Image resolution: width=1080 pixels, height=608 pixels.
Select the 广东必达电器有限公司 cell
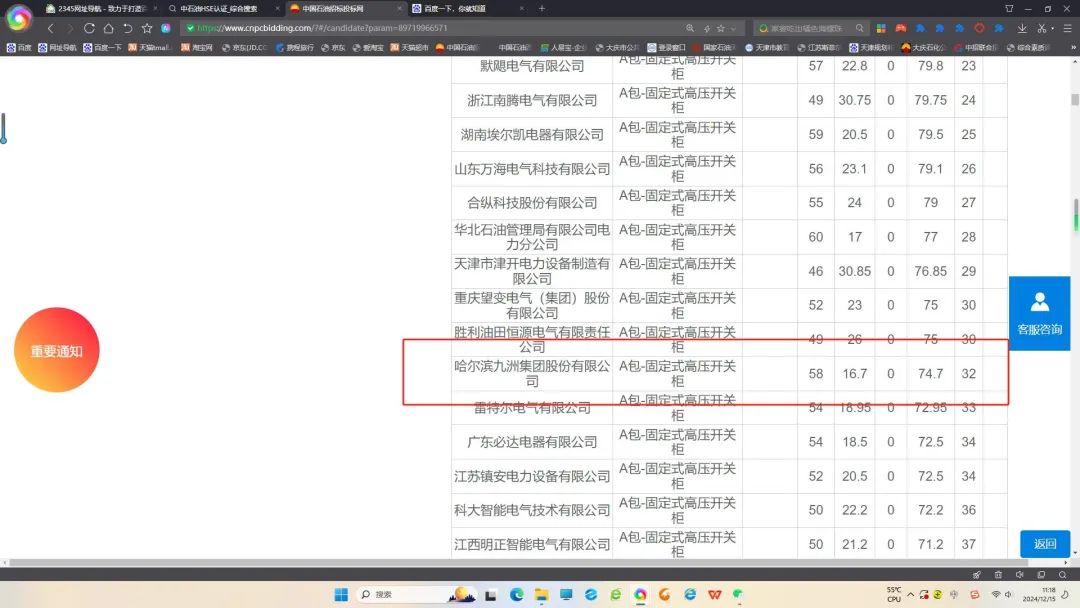tap(532, 442)
